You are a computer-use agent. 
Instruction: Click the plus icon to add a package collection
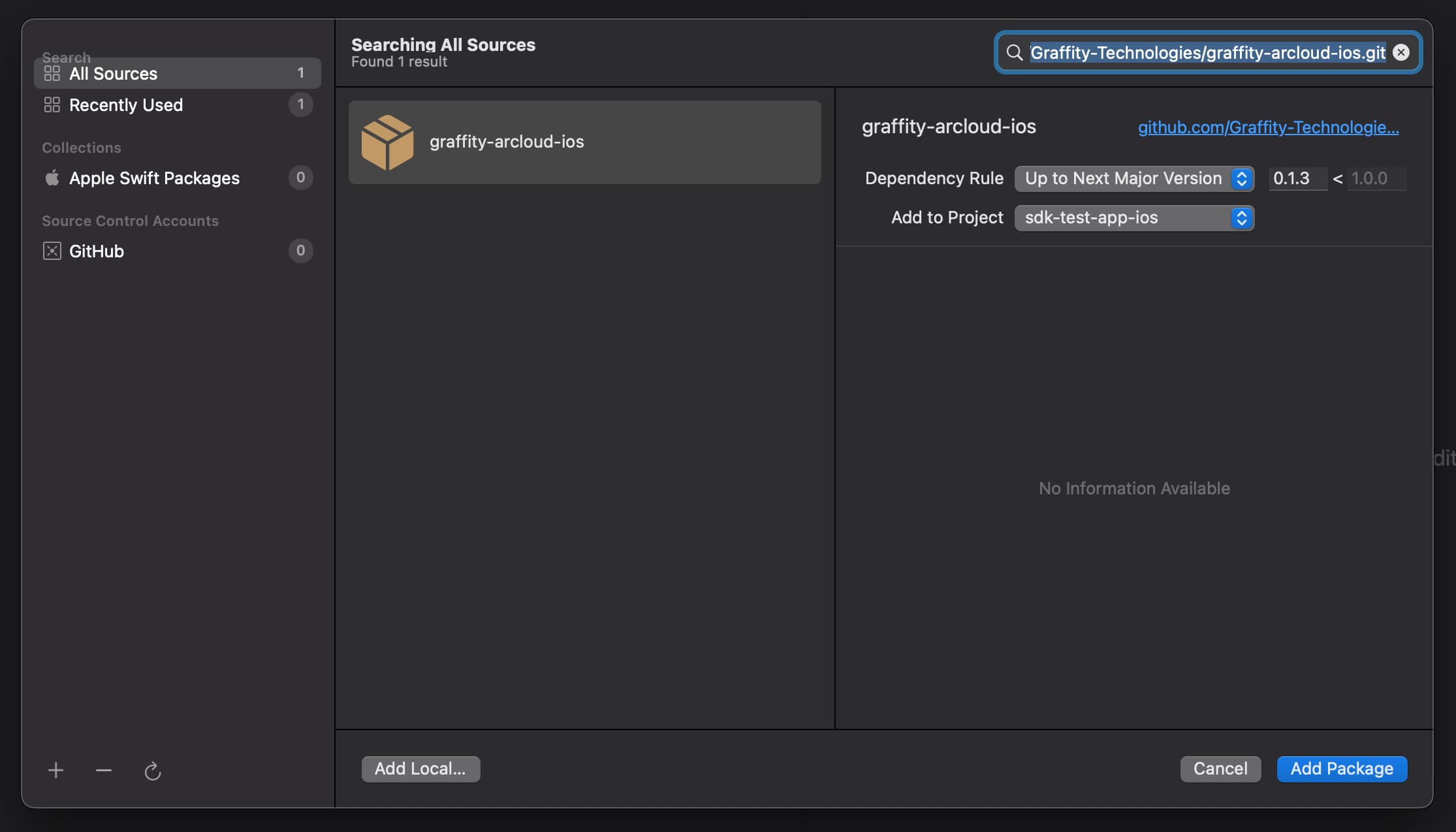pyautogui.click(x=55, y=771)
